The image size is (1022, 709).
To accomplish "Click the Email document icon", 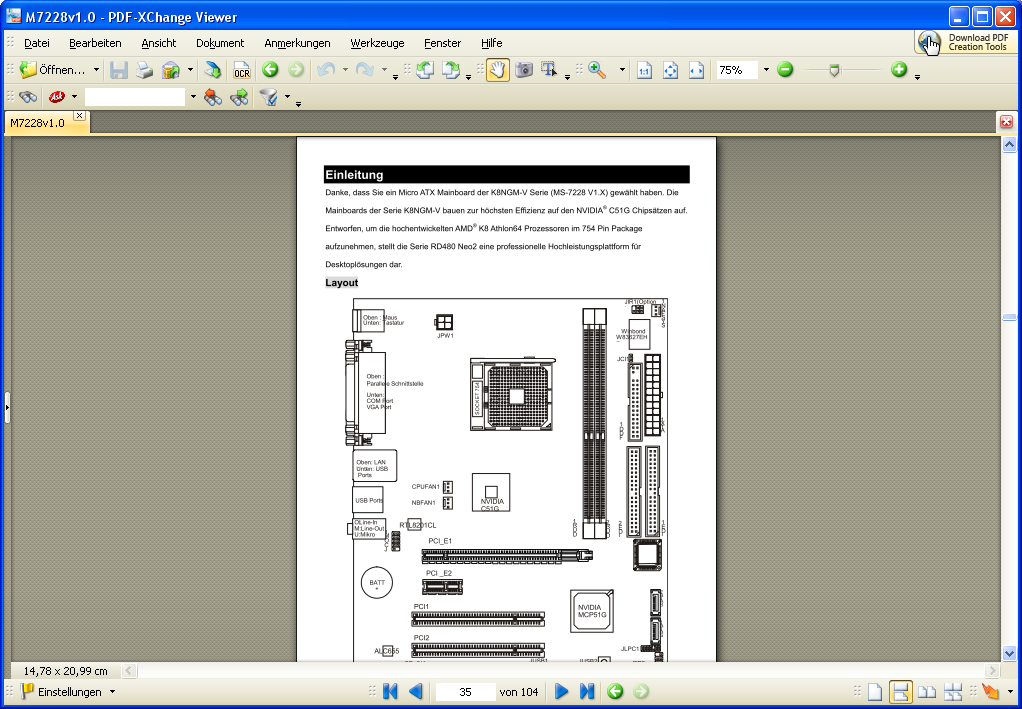I will tap(171, 70).
